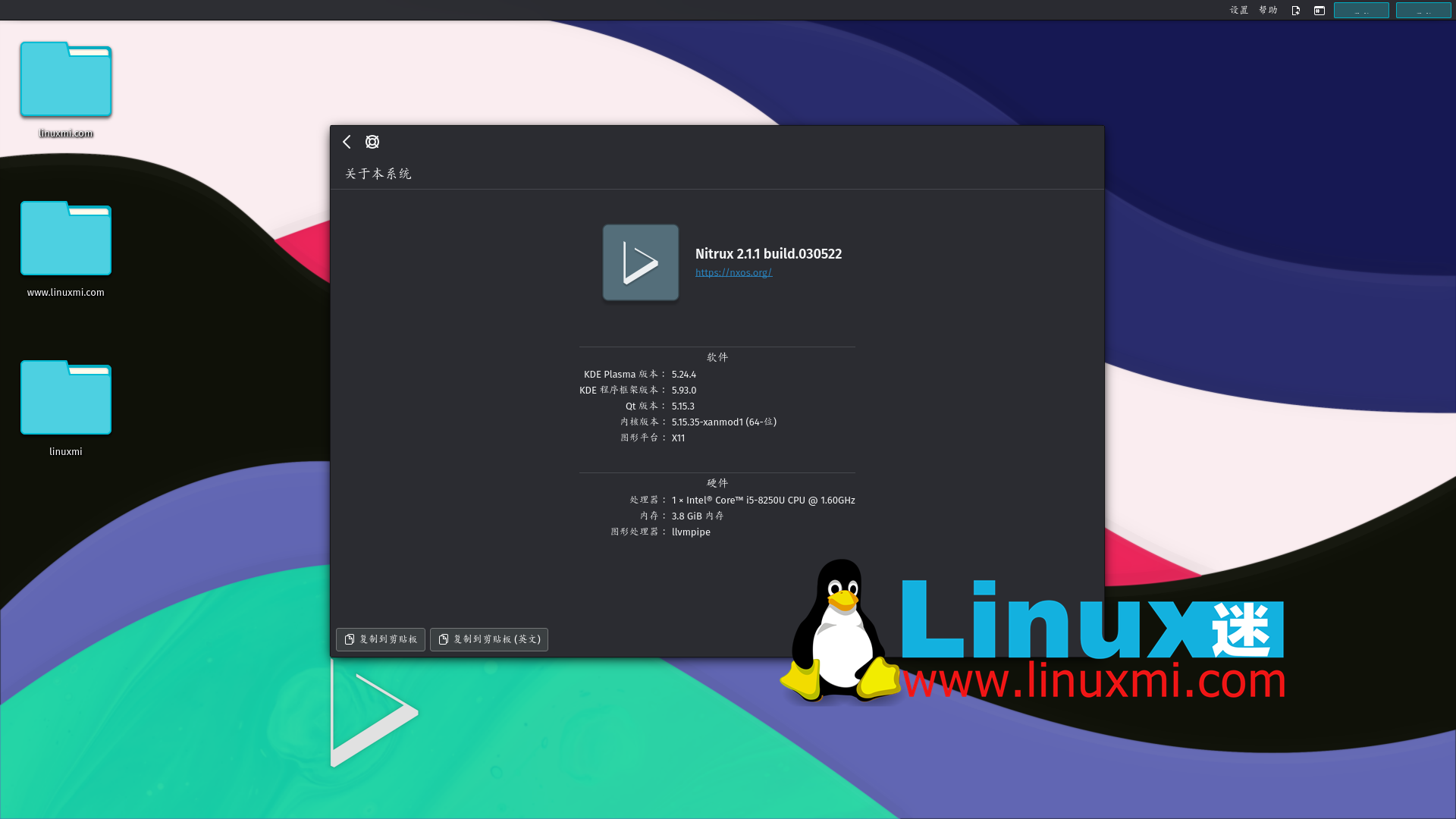Click the 3.8 GiB memory value
The width and height of the screenshot is (1456, 819).
pyautogui.click(x=698, y=516)
